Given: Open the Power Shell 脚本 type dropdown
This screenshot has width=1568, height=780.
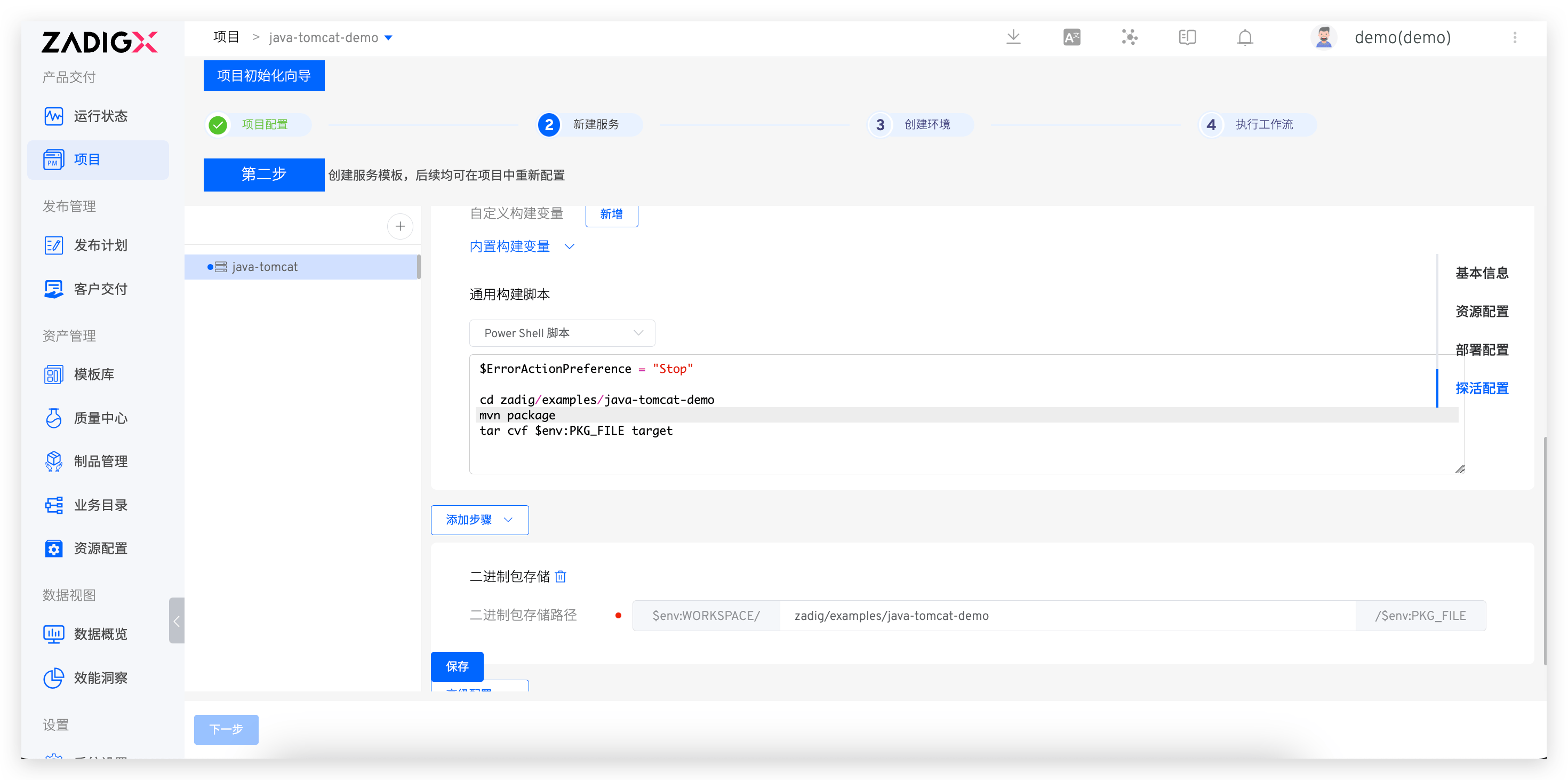Looking at the screenshot, I should 562,333.
